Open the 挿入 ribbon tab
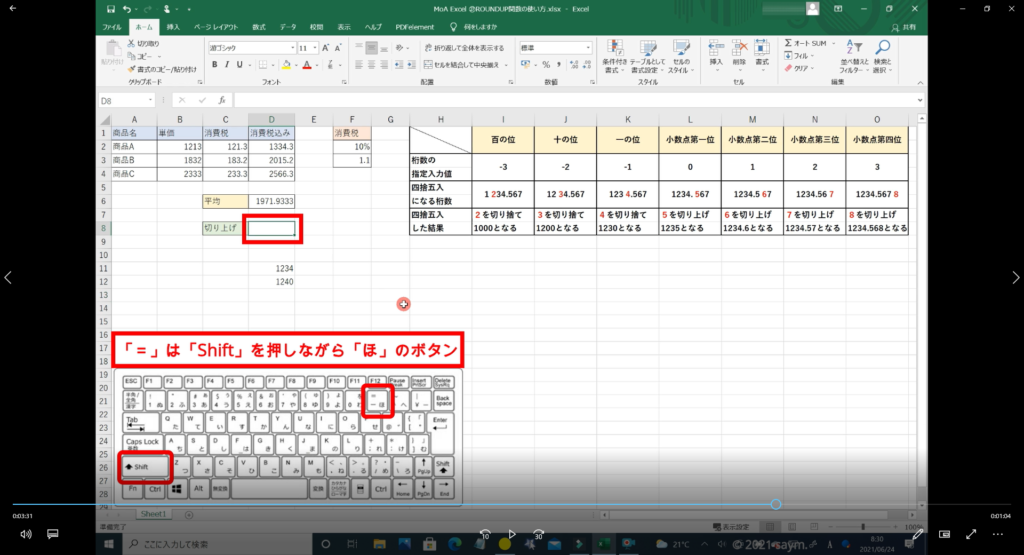 pos(174,27)
